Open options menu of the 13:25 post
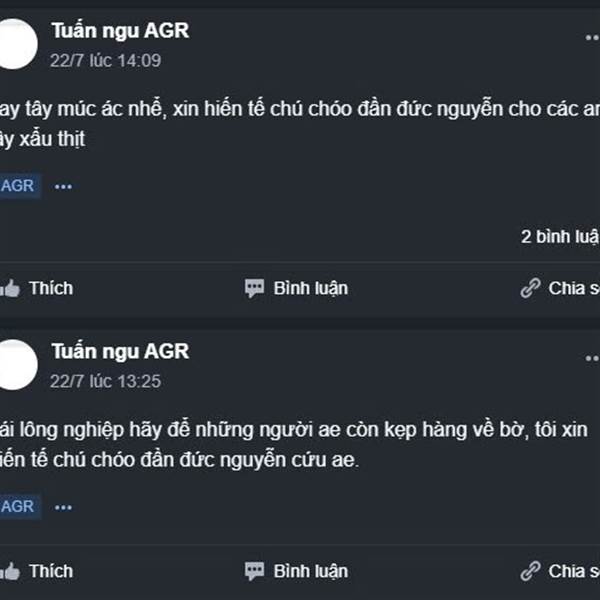The image size is (600, 600). pyautogui.click(x=592, y=358)
